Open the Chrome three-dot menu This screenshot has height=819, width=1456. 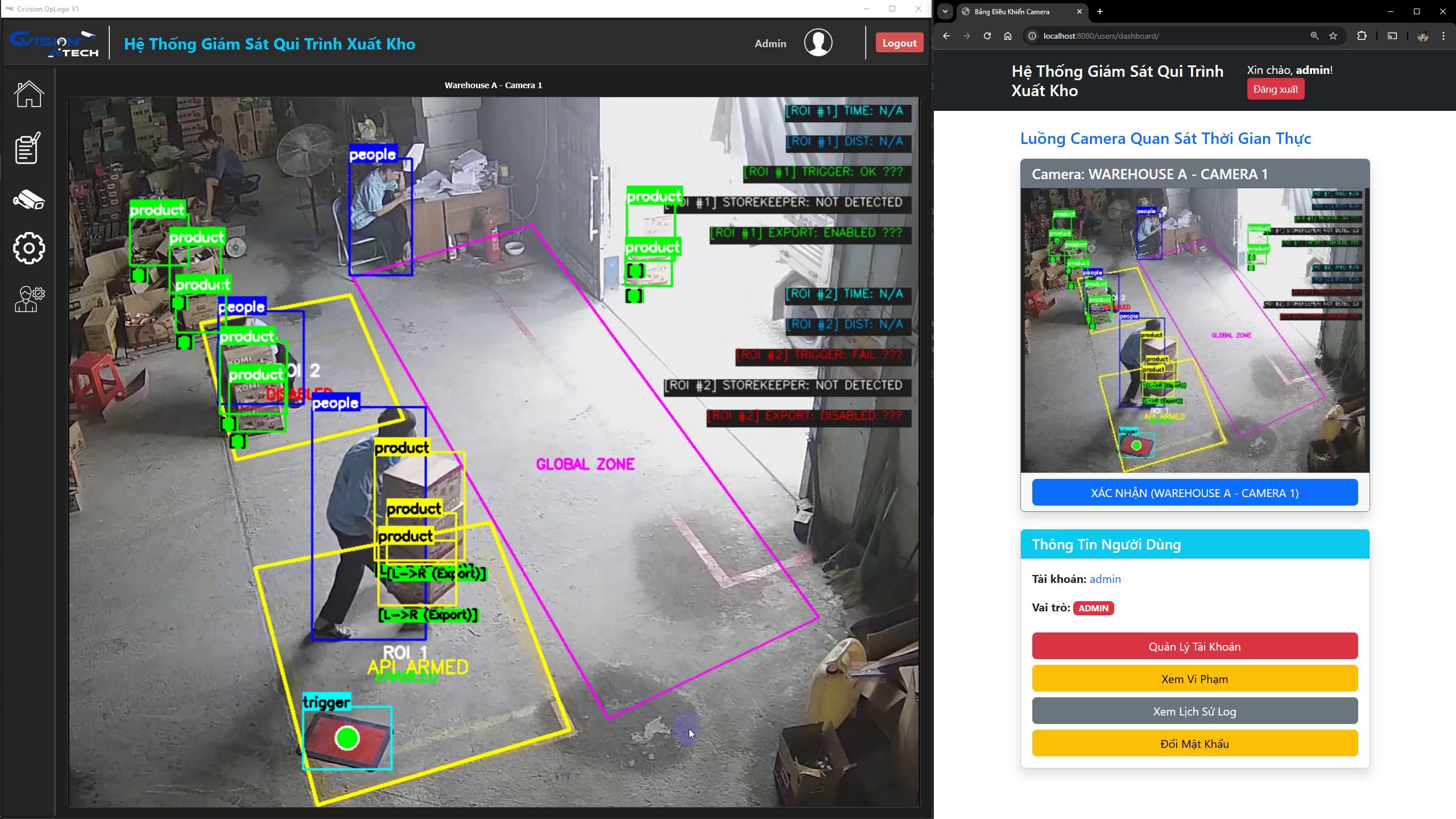tap(1443, 36)
